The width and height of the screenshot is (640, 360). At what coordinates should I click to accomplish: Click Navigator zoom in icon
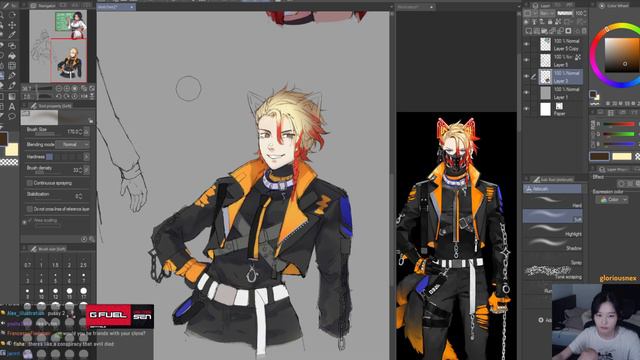coord(67,88)
